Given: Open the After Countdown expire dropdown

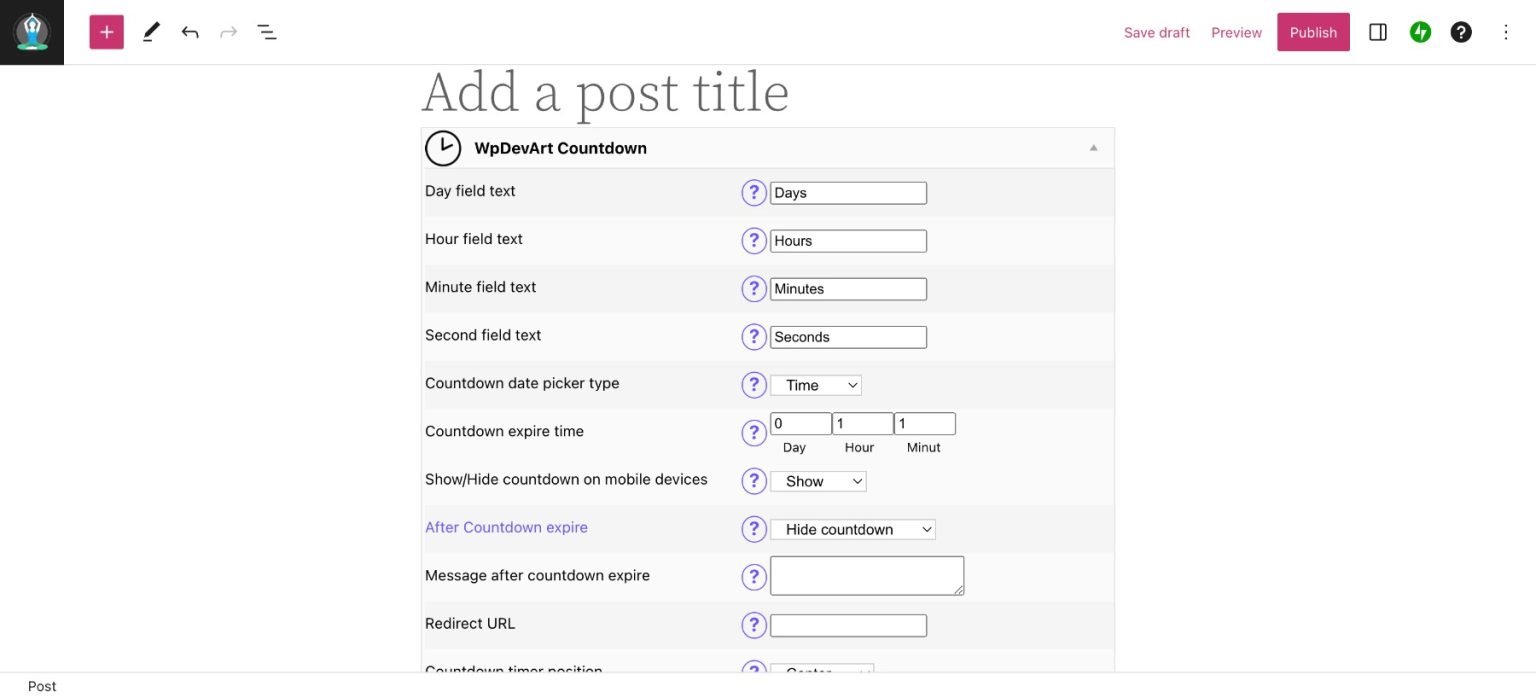Looking at the screenshot, I should click(852, 529).
